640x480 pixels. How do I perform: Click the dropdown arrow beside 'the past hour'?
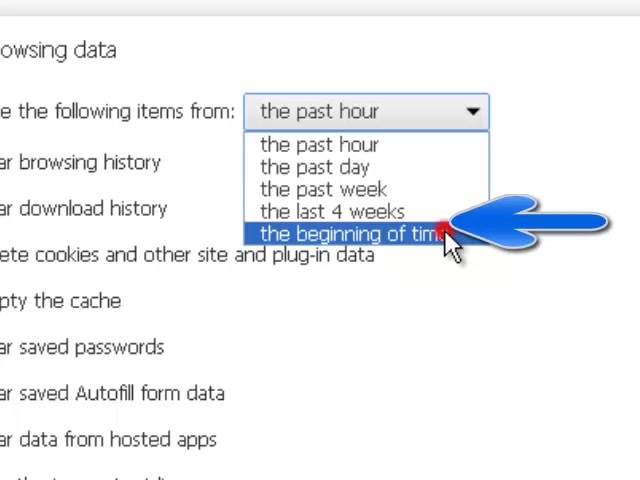473,111
